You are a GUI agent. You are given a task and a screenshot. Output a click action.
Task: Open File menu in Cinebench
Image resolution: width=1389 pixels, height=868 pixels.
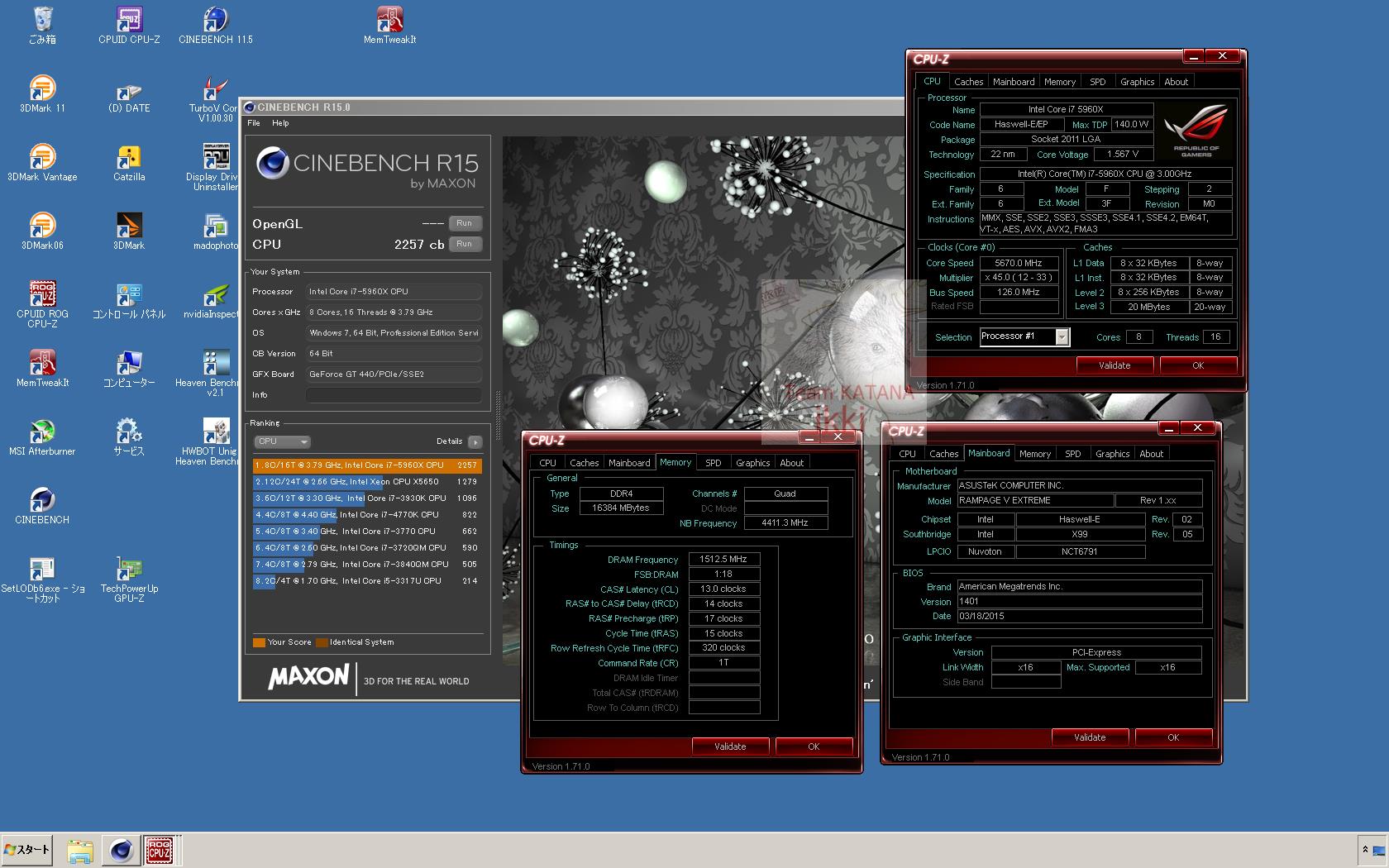pyautogui.click(x=254, y=123)
